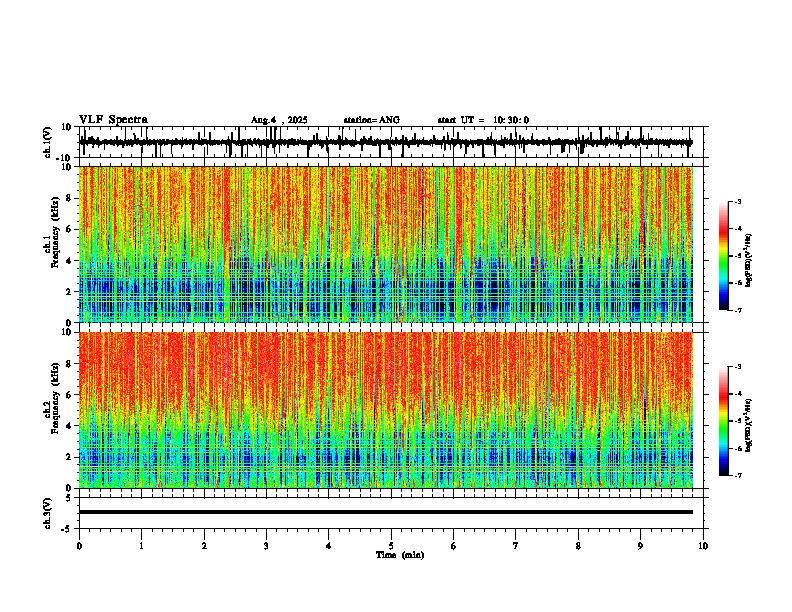Click the 'station=ANG' label

pos(371,120)
